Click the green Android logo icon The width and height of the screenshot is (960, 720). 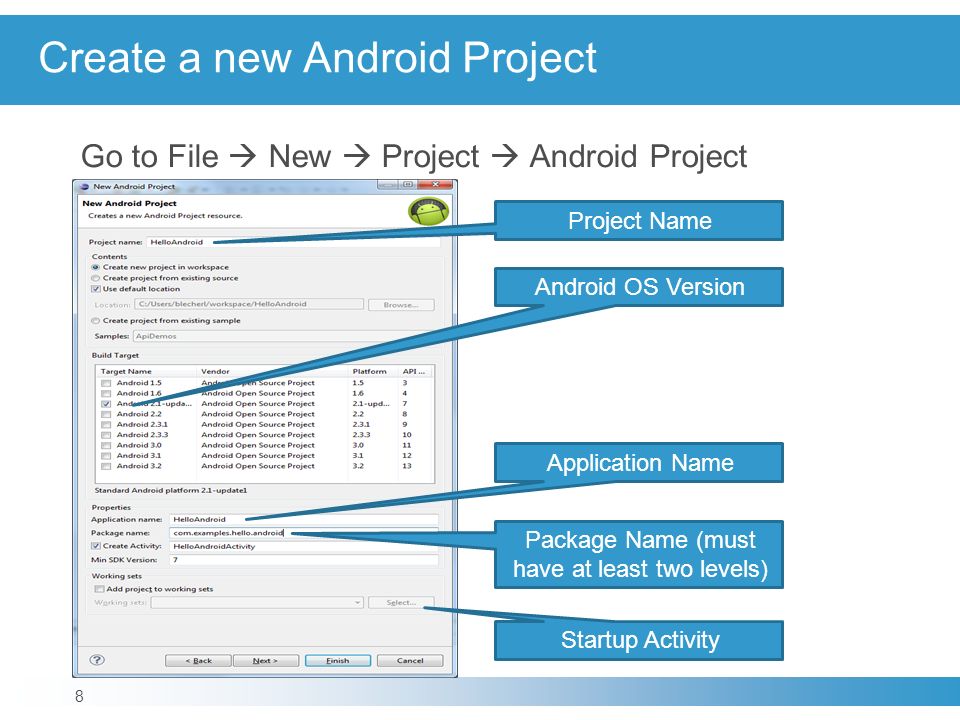pyautogui.click(x=429, y=211)
